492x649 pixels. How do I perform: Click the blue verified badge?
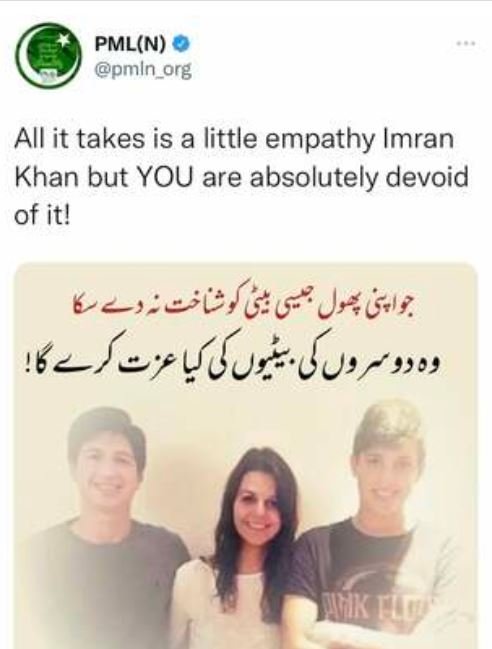pos(181,43)
